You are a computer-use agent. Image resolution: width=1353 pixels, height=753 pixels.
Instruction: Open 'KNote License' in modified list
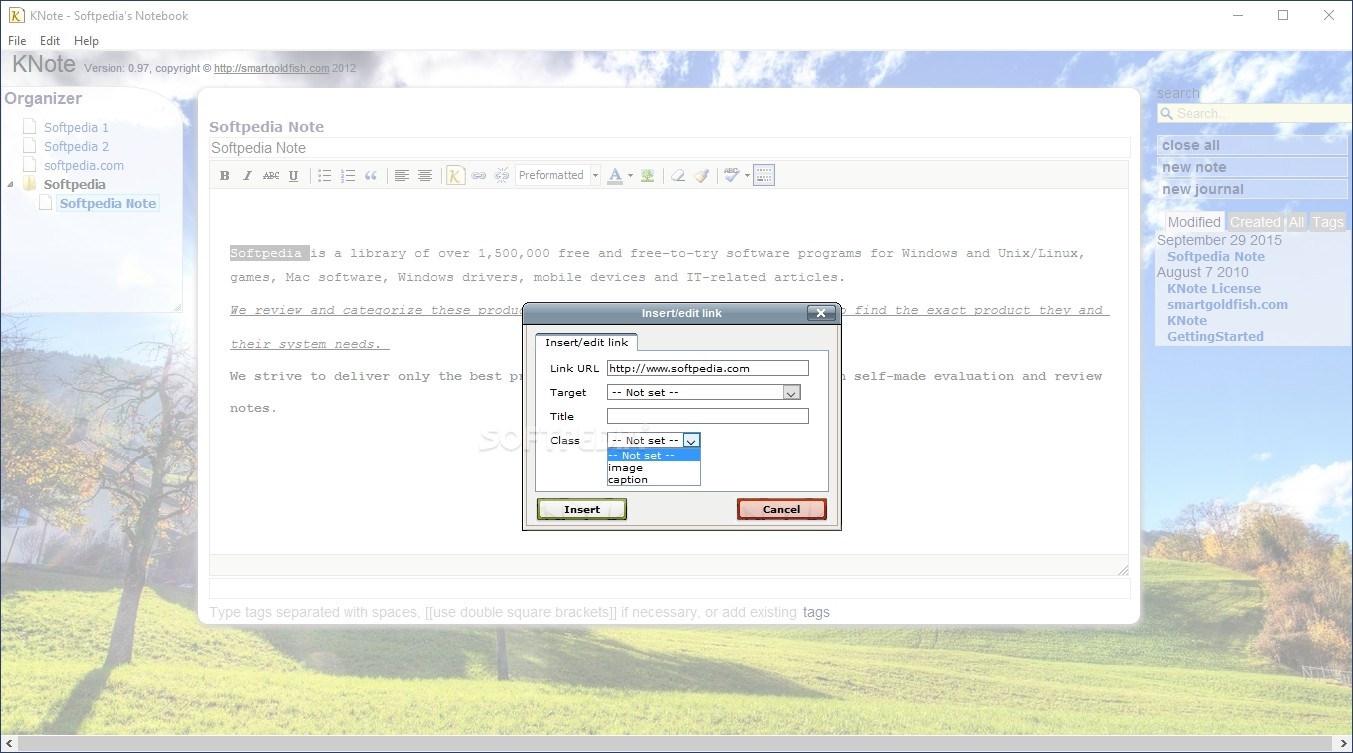click(1214, 288)
